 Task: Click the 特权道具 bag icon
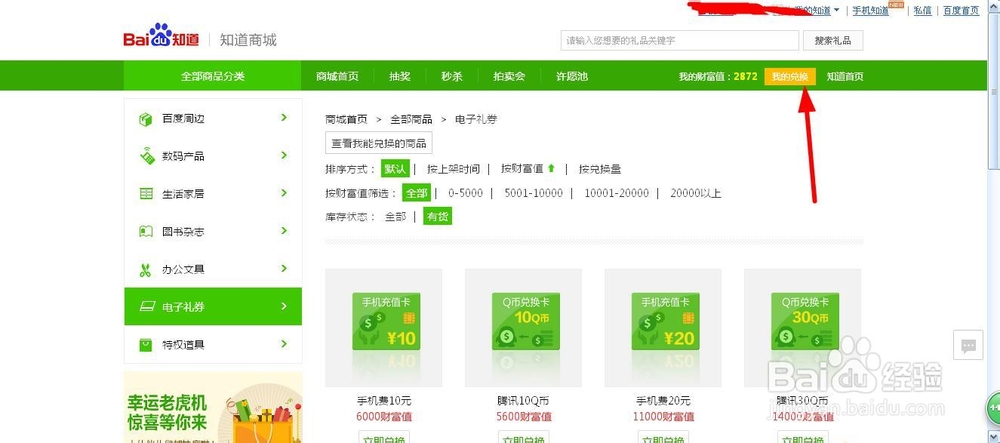(x=146, y=345)
